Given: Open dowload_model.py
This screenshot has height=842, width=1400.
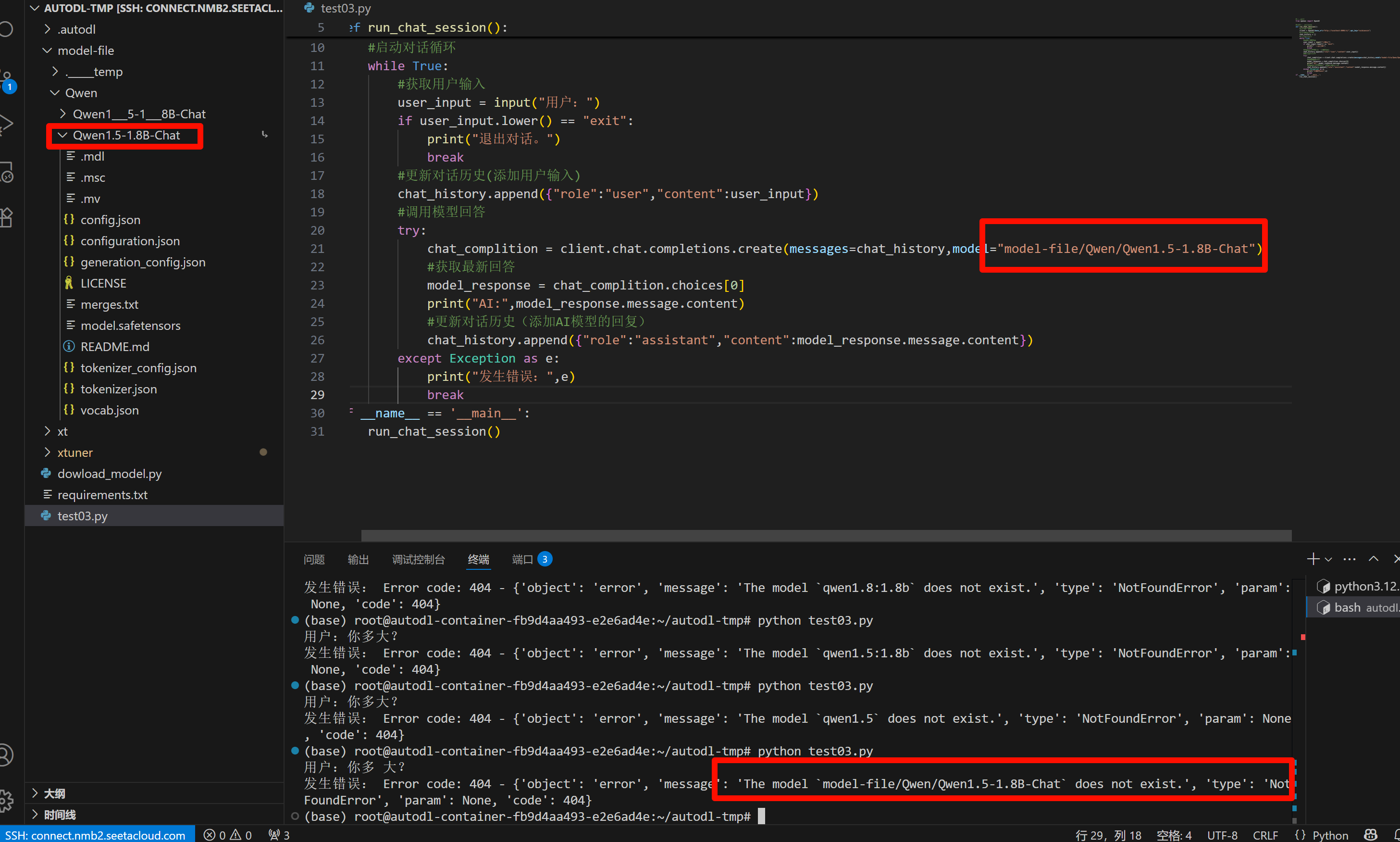Looking at the screenshot, I should (x=154, y=473).
